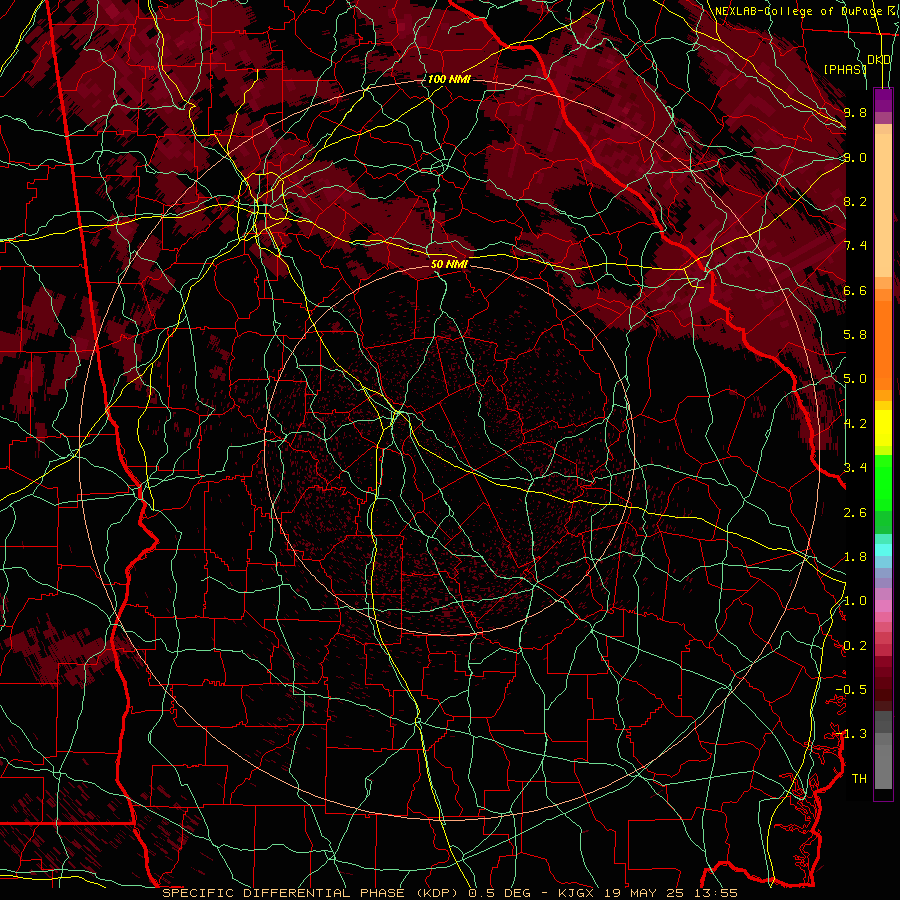This screenshot has width=900, height=900.
Task: Click the "19 MAY 25" date text
Action: pos(642,893)
